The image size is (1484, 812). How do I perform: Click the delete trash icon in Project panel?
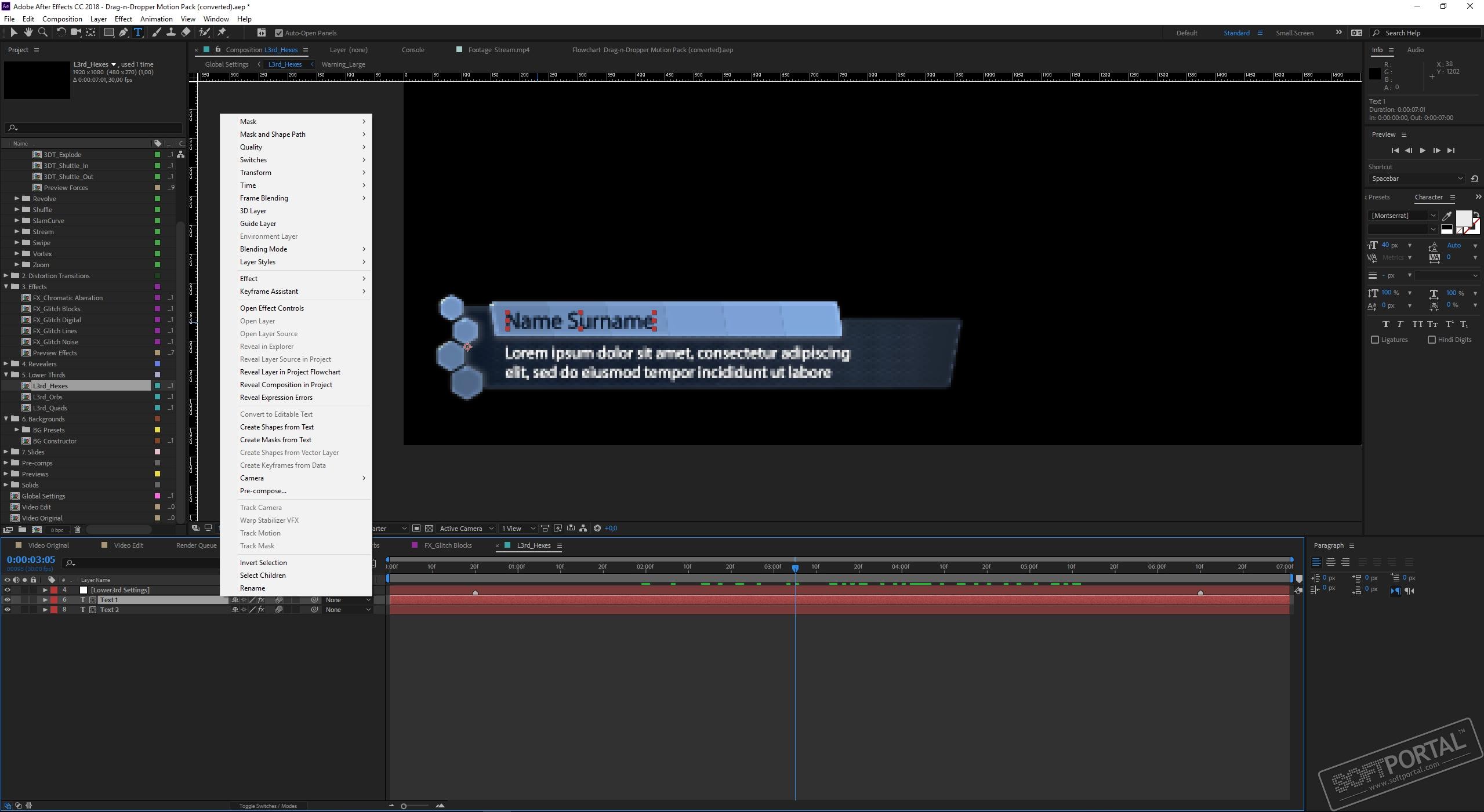[x=78, y=529]
